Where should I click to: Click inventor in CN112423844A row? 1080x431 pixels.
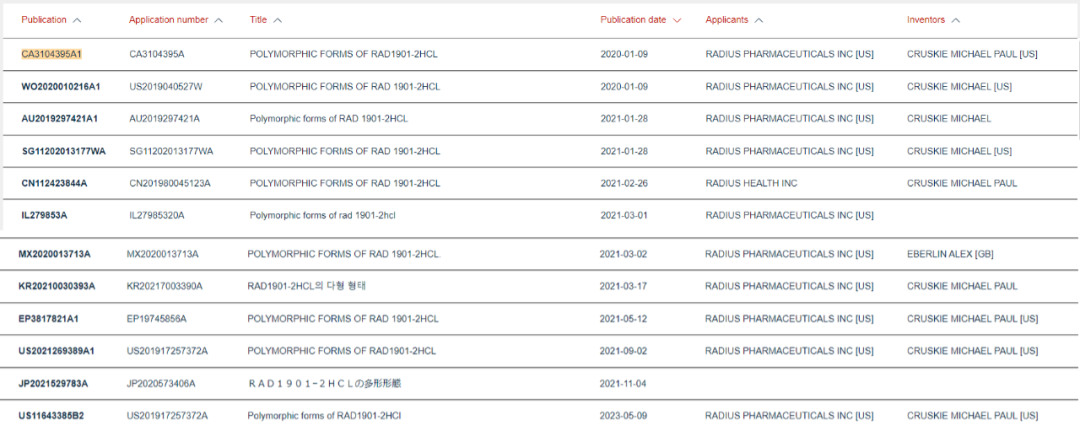(x=962, y=183)
